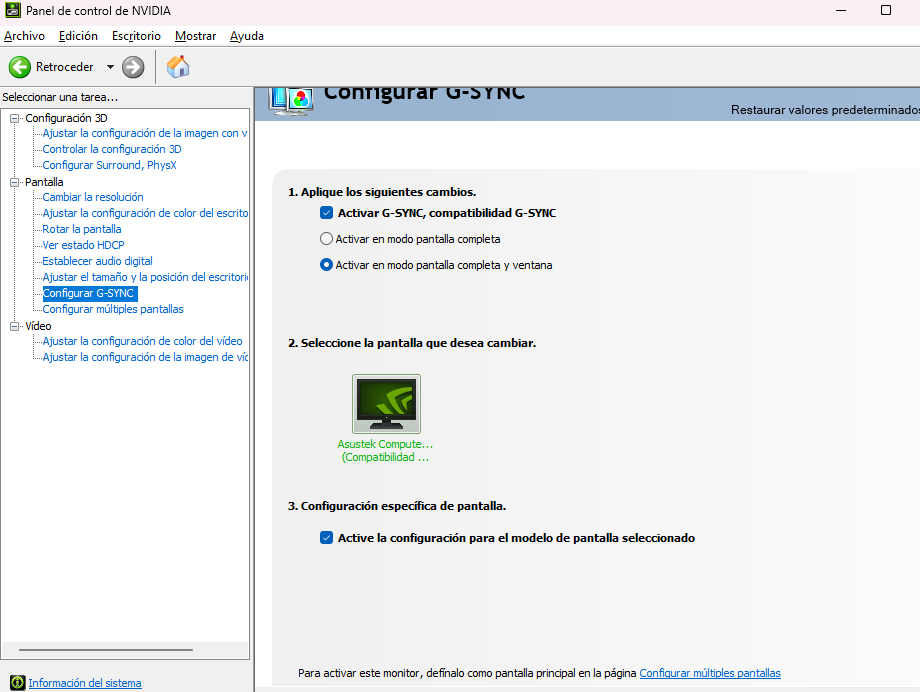The height and width of the screenshot is (692, 920).
Task: Click the green Retroceder back arrow icon
Action: coord(19,67)
